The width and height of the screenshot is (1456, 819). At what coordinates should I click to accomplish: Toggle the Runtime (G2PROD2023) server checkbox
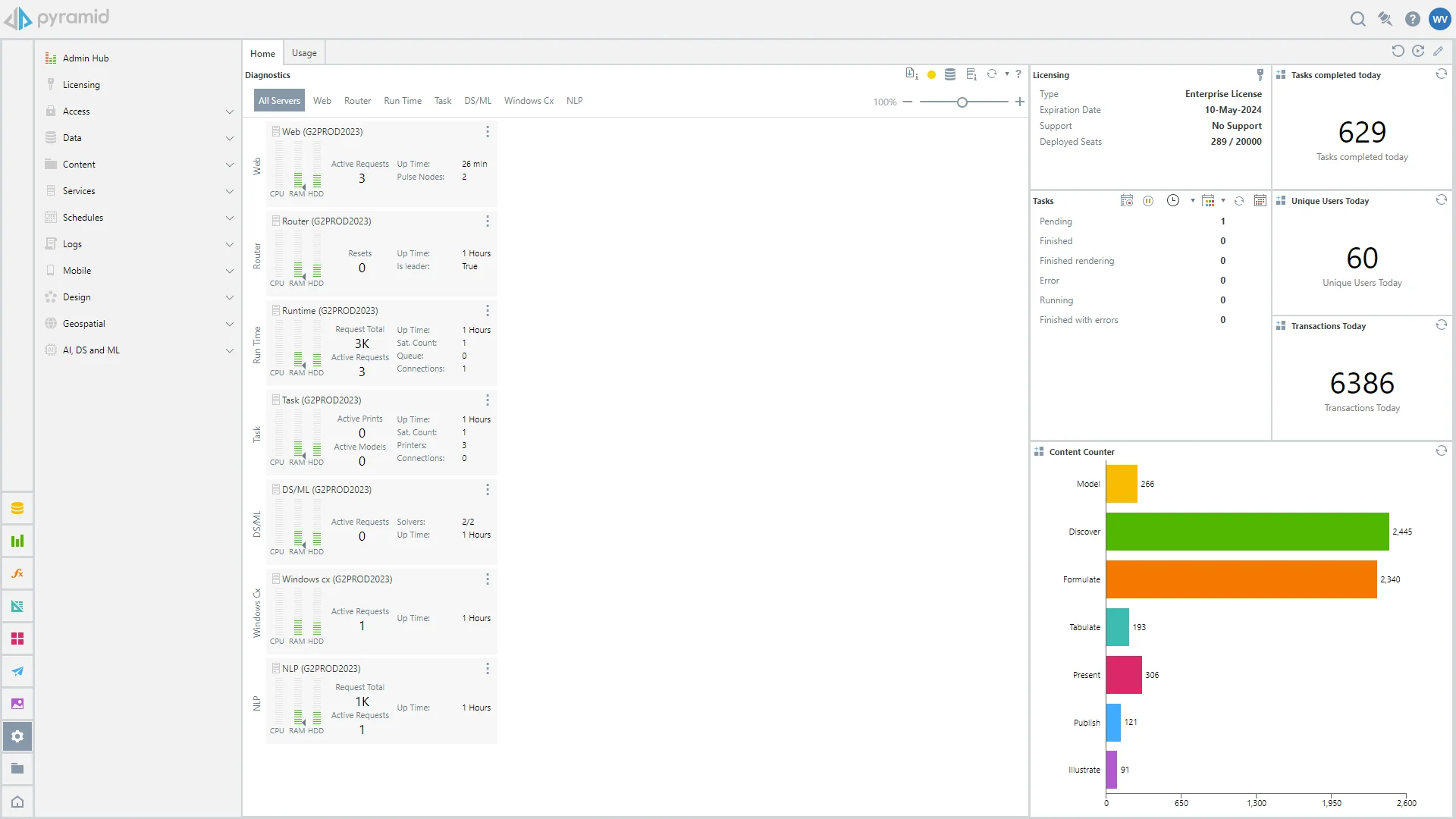pyautogui.click(x=276, y=310)
